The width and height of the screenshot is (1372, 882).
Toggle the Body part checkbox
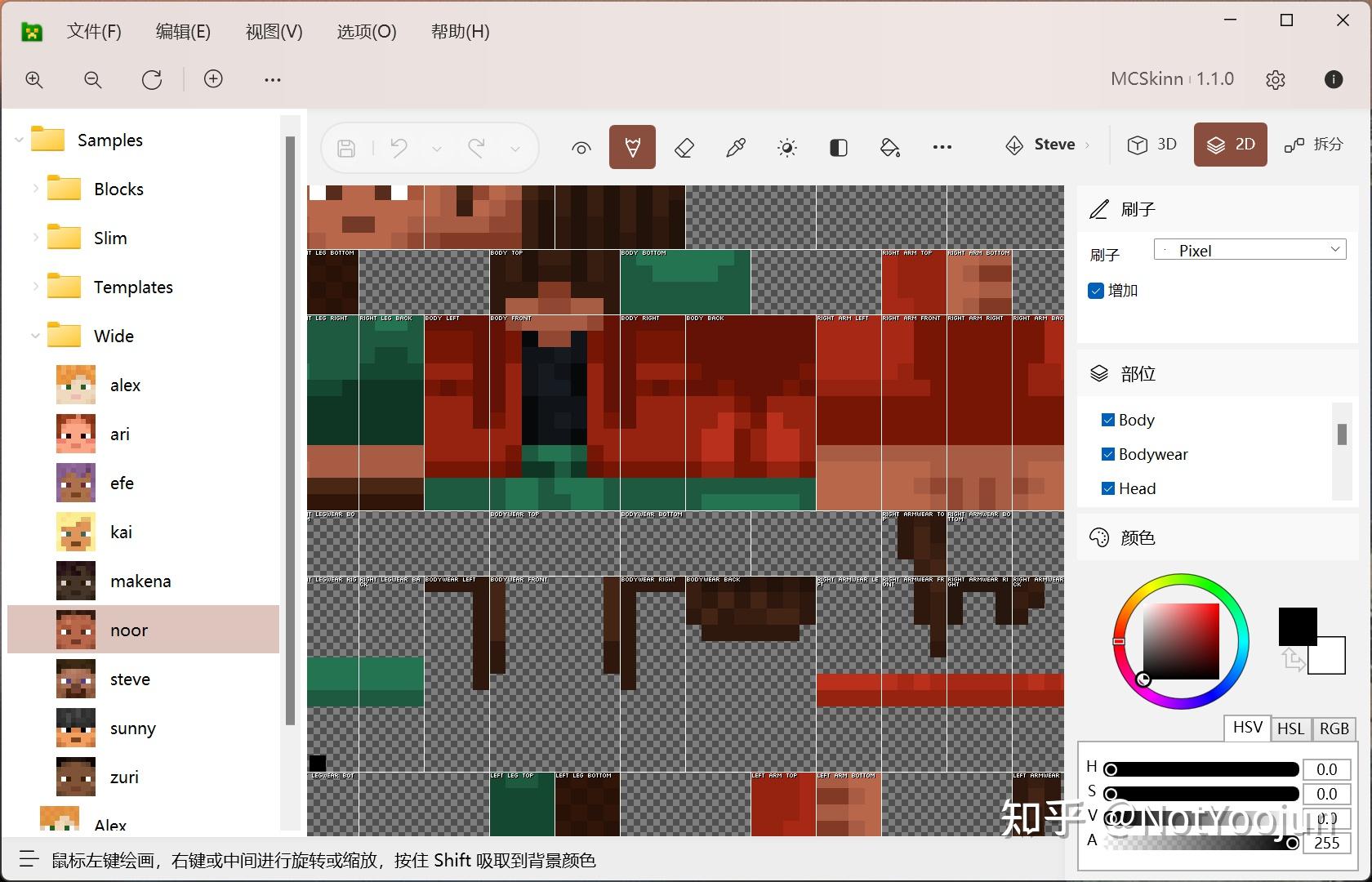(1108, 420)
